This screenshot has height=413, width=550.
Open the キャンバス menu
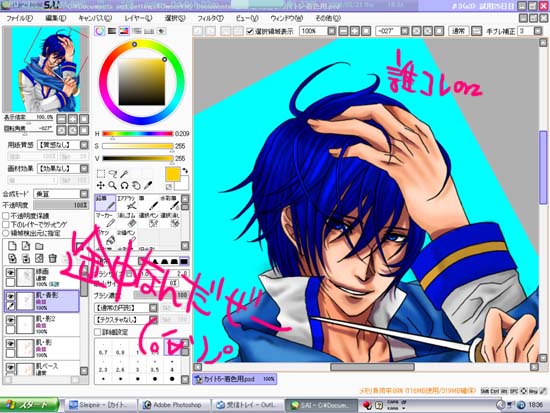tap(95, 18)
